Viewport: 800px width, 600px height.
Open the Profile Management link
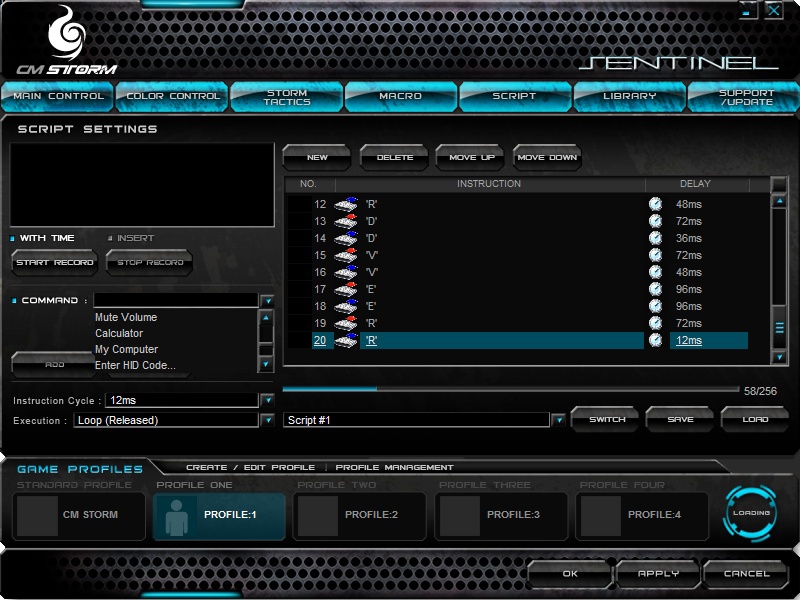(394, 467)
